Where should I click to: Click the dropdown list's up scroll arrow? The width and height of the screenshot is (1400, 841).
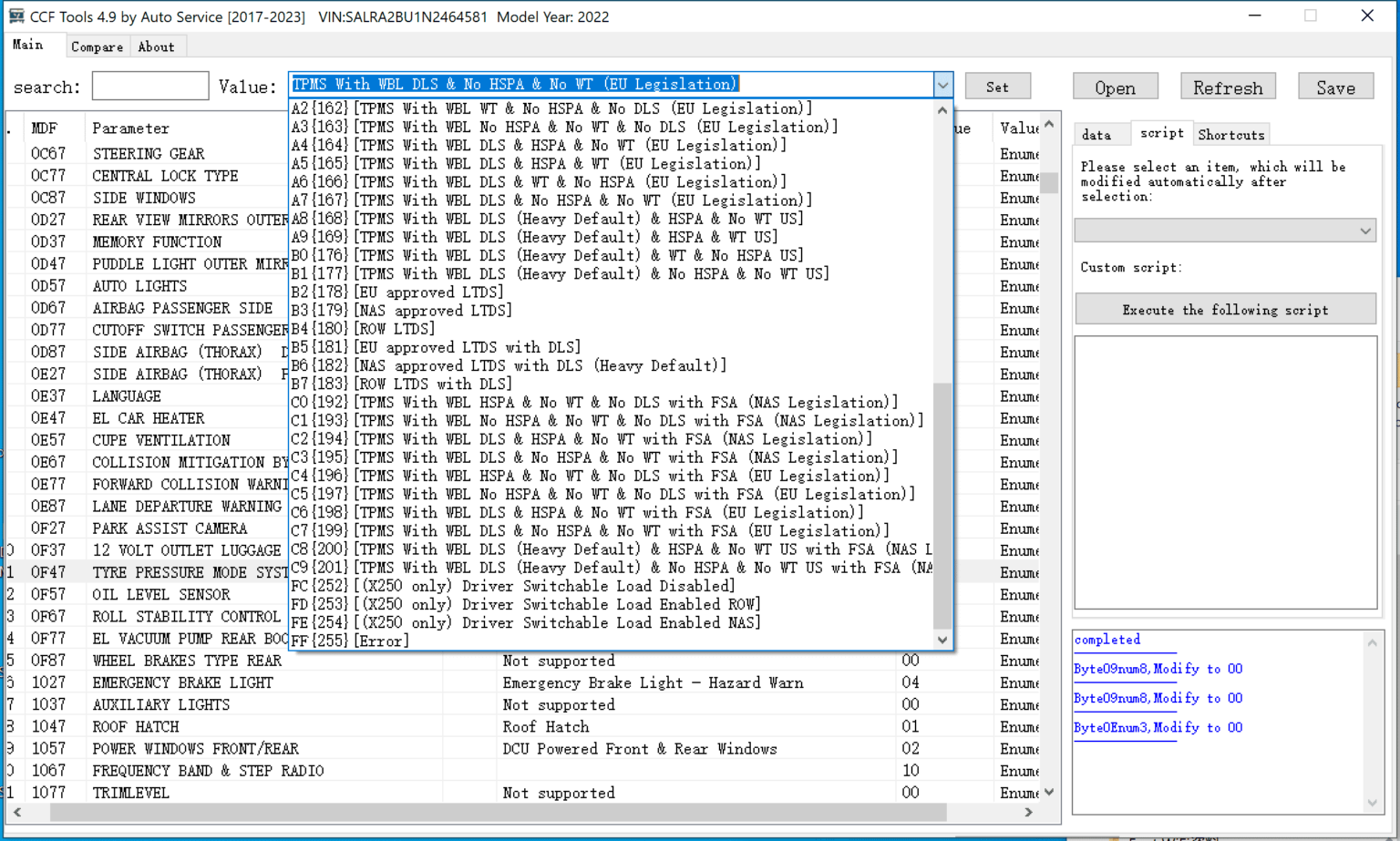(x=942, y=109)
